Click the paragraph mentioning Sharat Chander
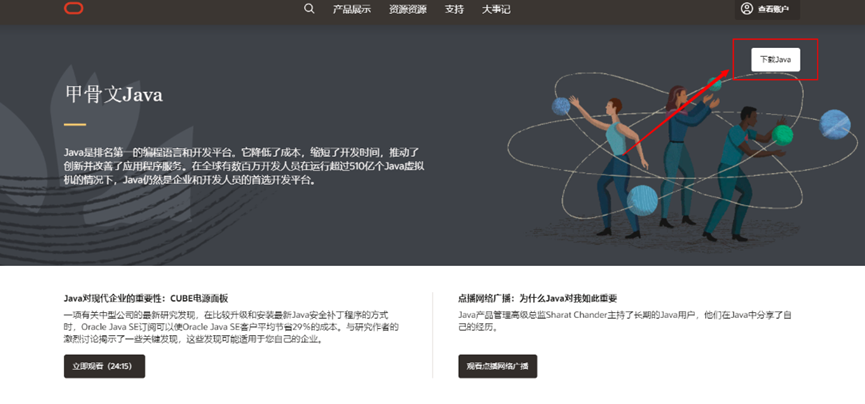This screenshot has width=865, height=404. [x=625, y=321]
